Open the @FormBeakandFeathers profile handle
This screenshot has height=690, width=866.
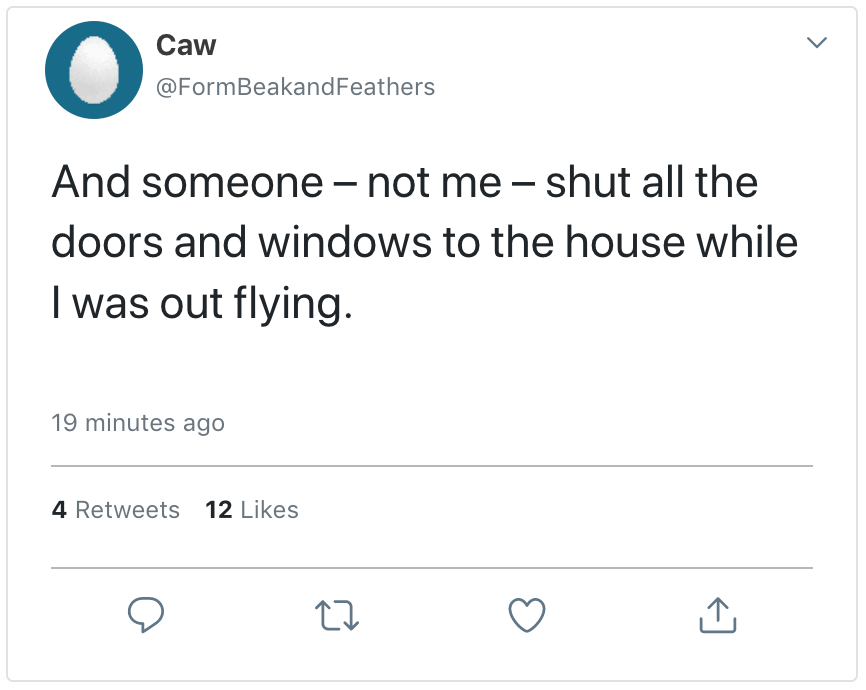click(295, 87)
